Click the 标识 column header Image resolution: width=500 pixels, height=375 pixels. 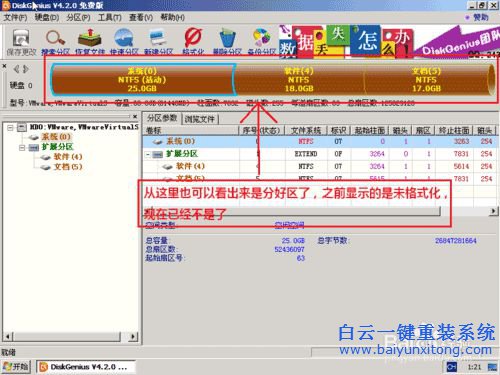[339, 130]
